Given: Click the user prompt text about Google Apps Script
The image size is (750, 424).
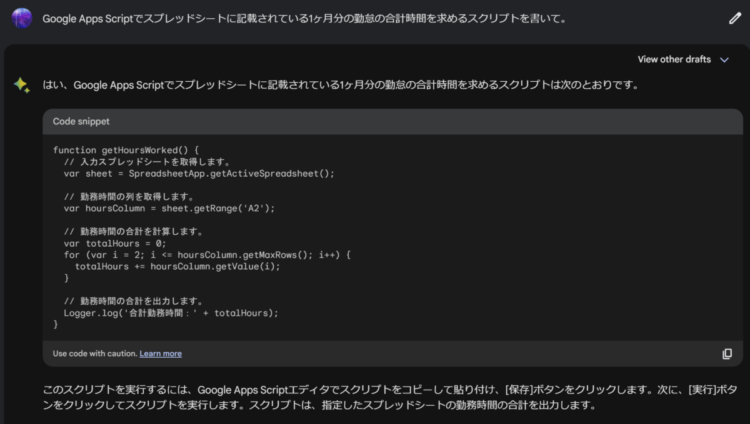Looking at the screenshot, I should coord(304,19).
